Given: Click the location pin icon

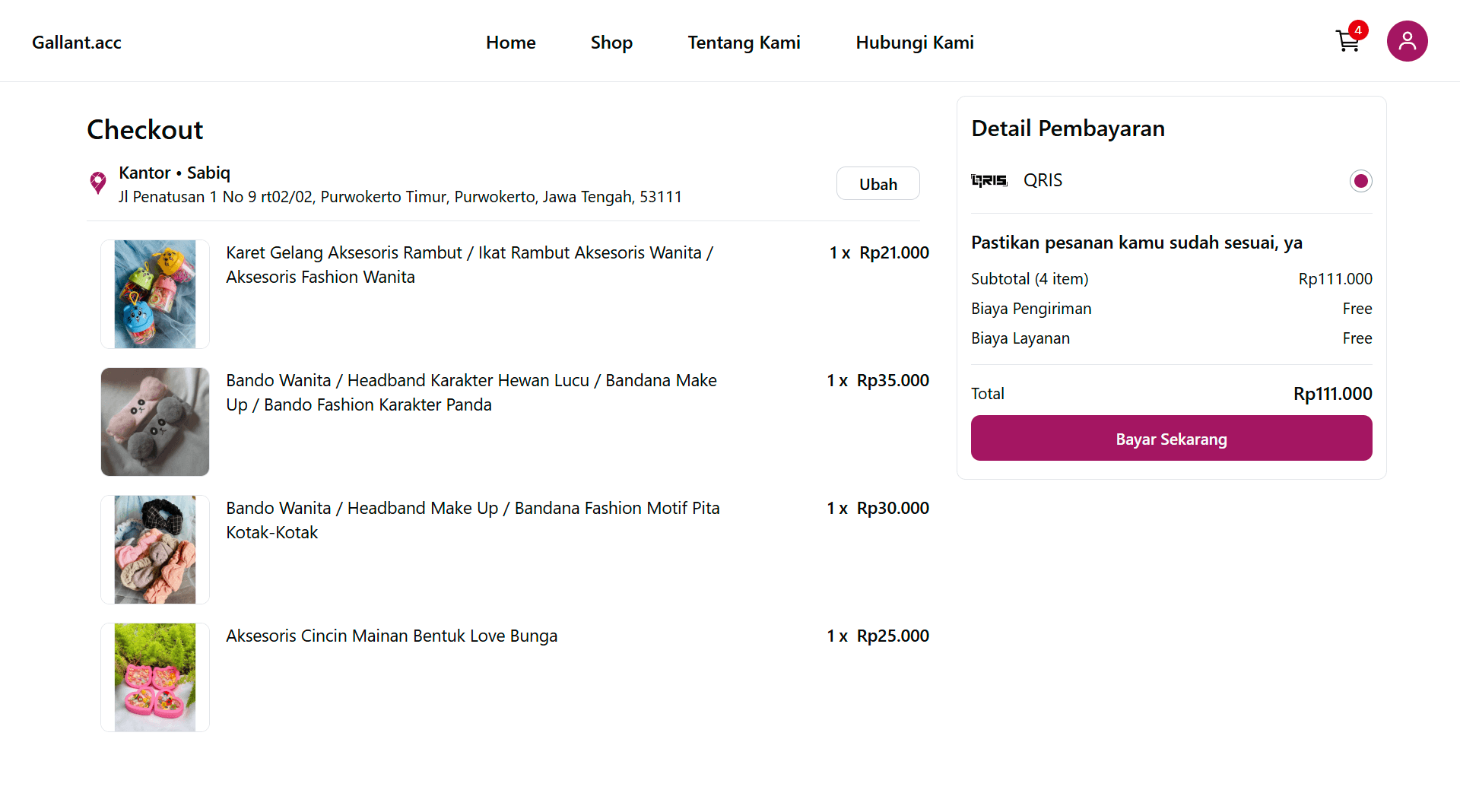Looking at the screenshot, I should (x=98, y=183).
